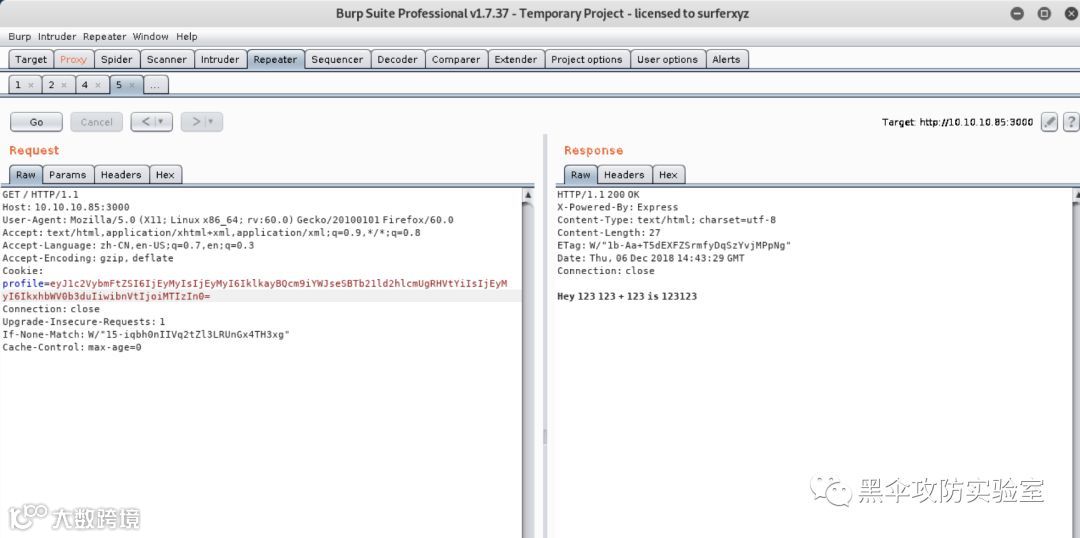Switch to the Proxy tab
This screenshot has width=1080, height=538.
(x=73, y=59)
